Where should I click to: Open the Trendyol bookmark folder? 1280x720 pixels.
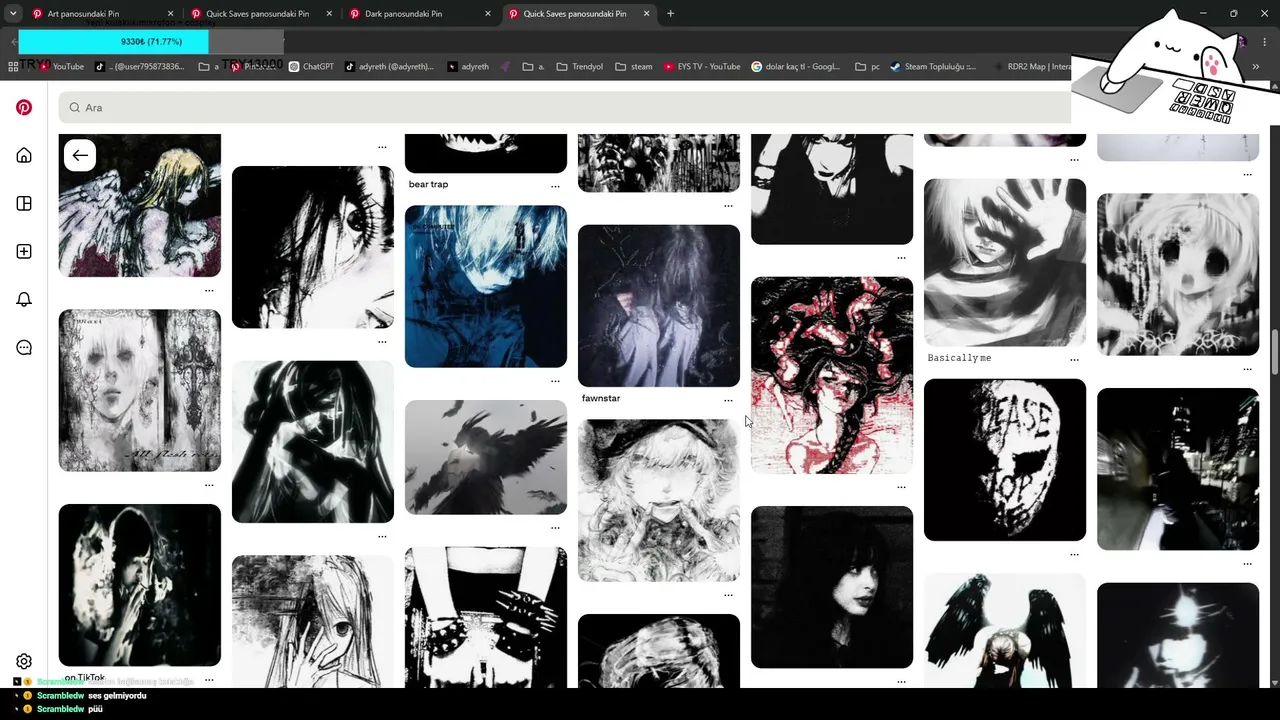(x=580, y=67)
